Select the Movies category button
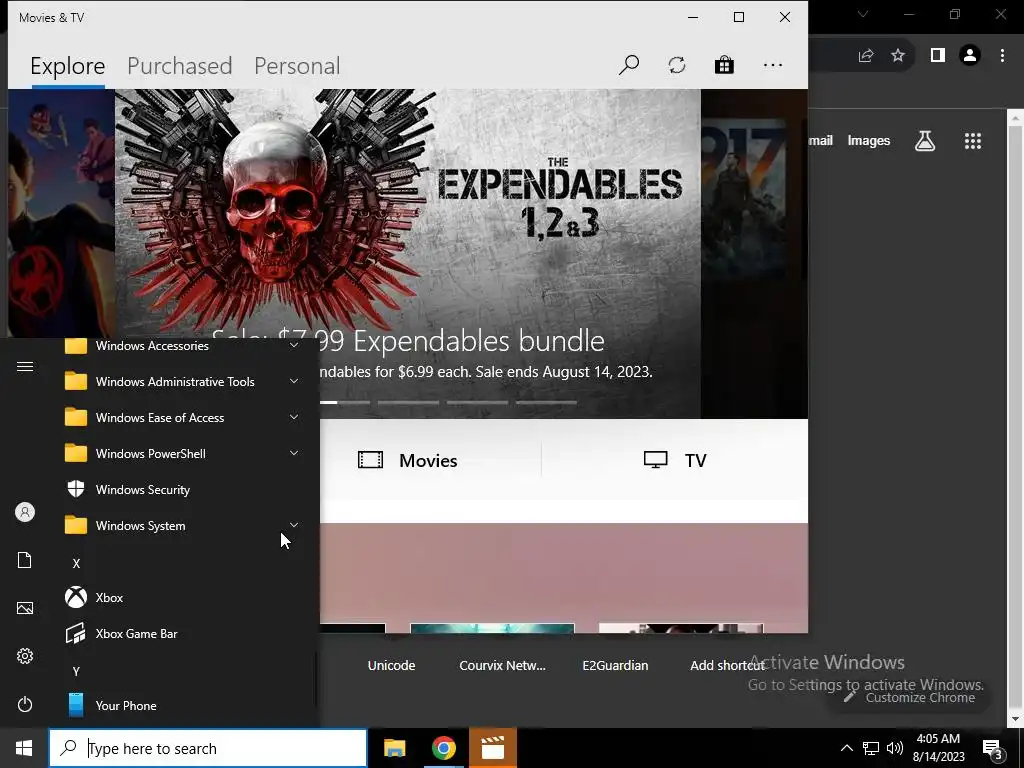This screenshot has height=768, width=1024. [408, 460]
